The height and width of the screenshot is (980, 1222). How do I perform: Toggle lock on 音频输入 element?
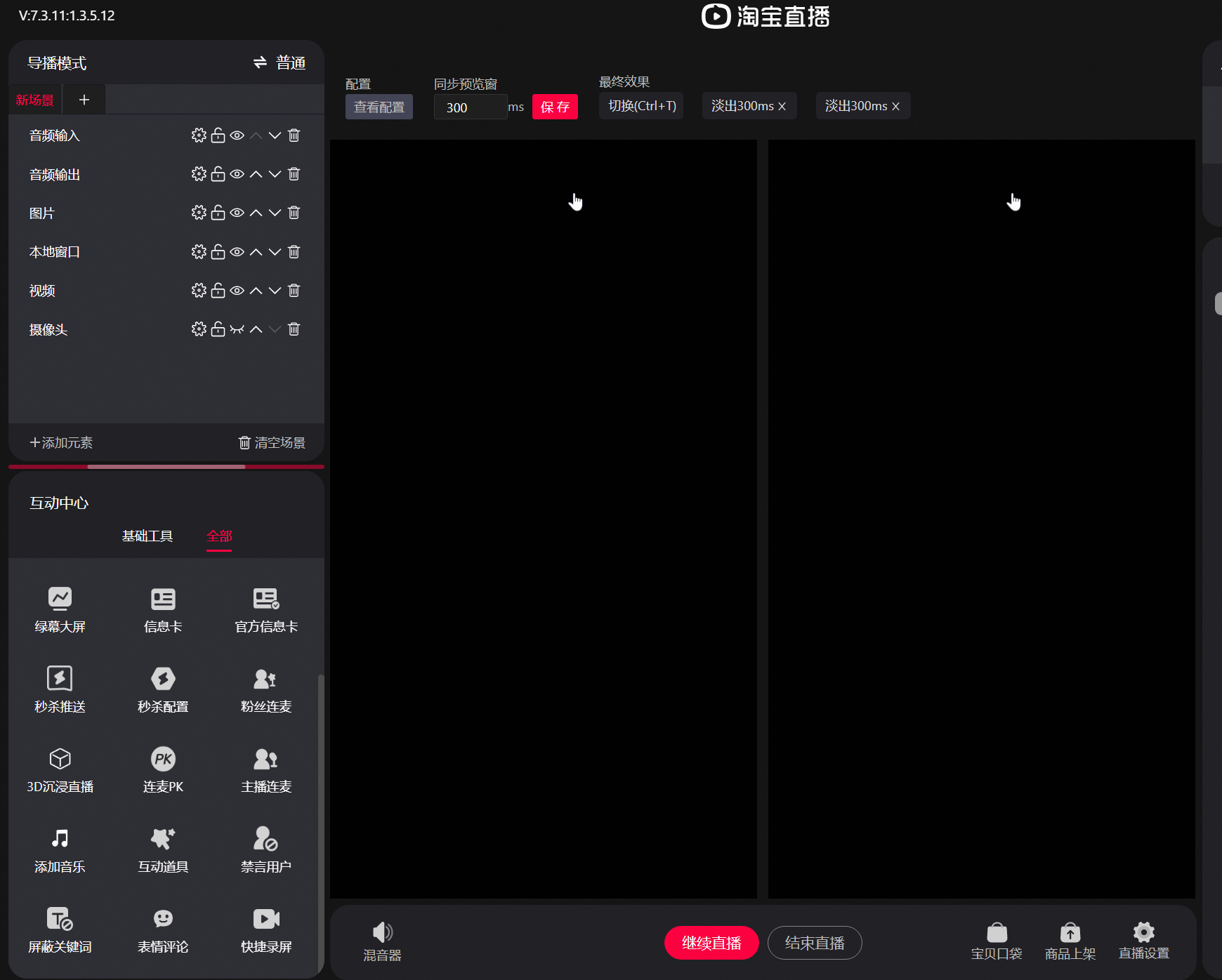pyautogui.click(x=218, y=135)
